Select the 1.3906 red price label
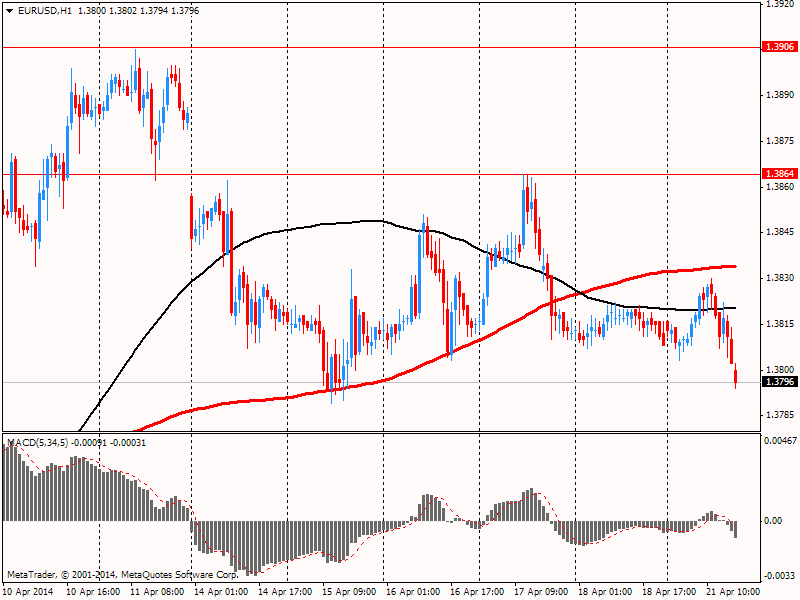The width and height of the screenshot is (800, 600). 780,47
